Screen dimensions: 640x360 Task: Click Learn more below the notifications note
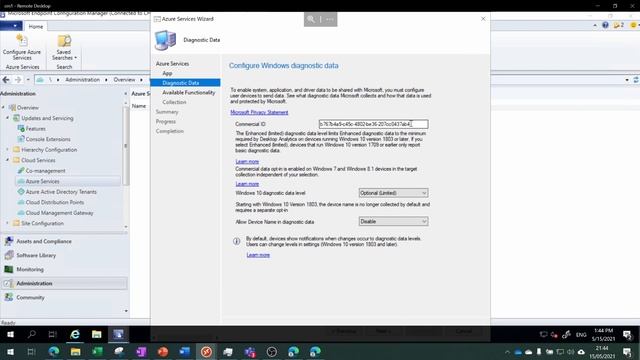(258, 255)
